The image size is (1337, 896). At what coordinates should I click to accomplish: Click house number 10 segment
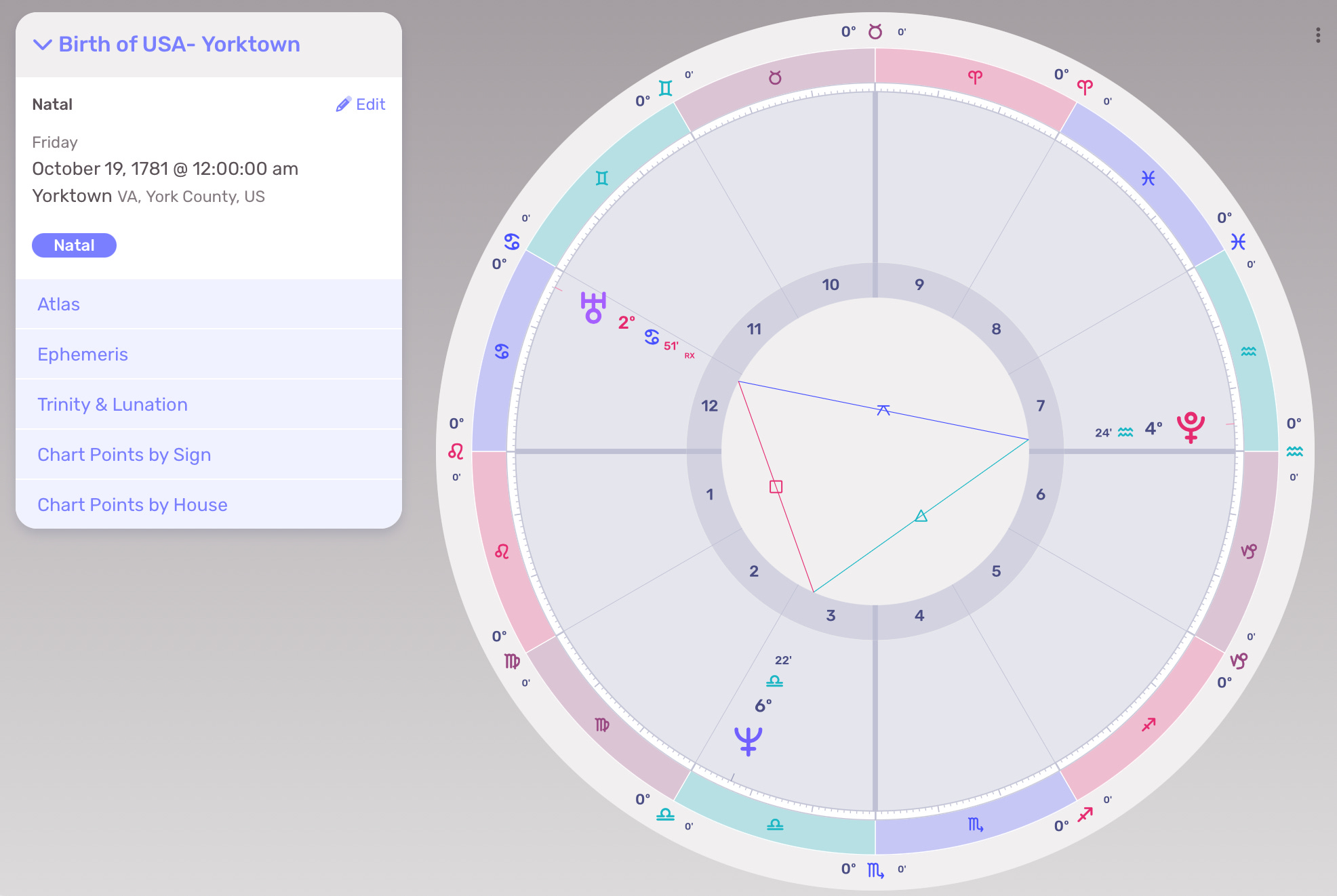(x=831, y=285)
